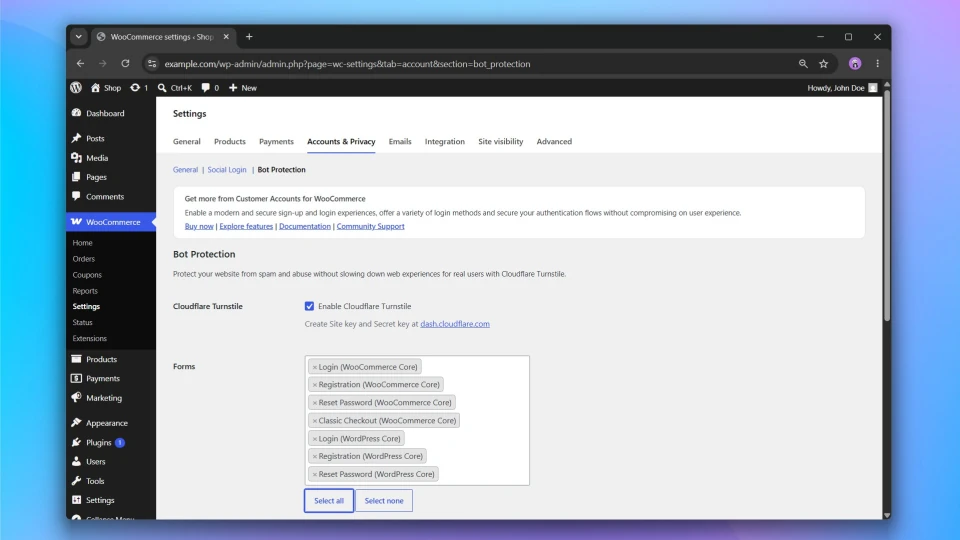
Task: Remove Registration (WooCommerce Core) tag
Action: pyautogui.click(x=315, y=385)
